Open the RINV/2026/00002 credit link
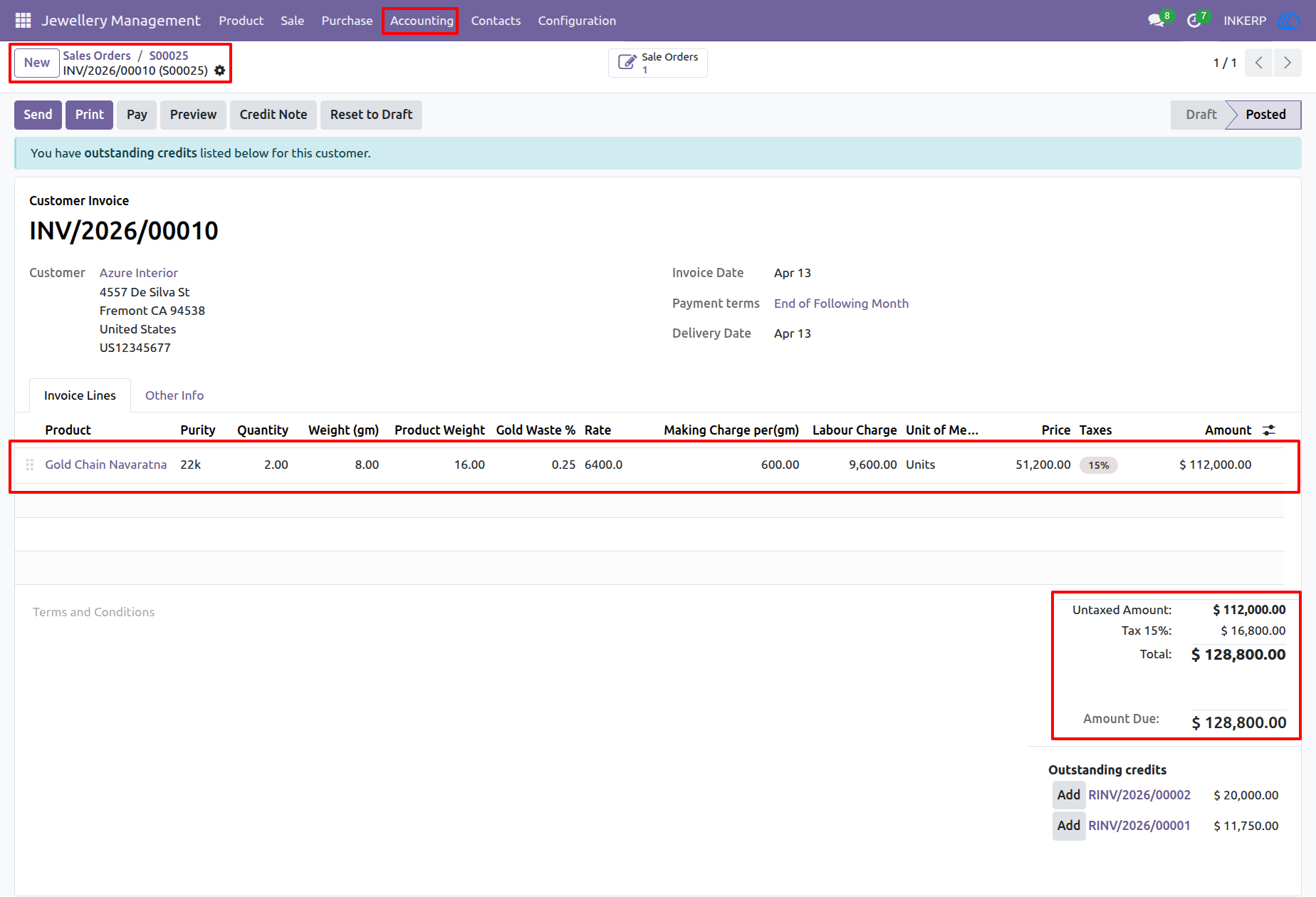1316x897 pixels. [x=1139, y=795]
